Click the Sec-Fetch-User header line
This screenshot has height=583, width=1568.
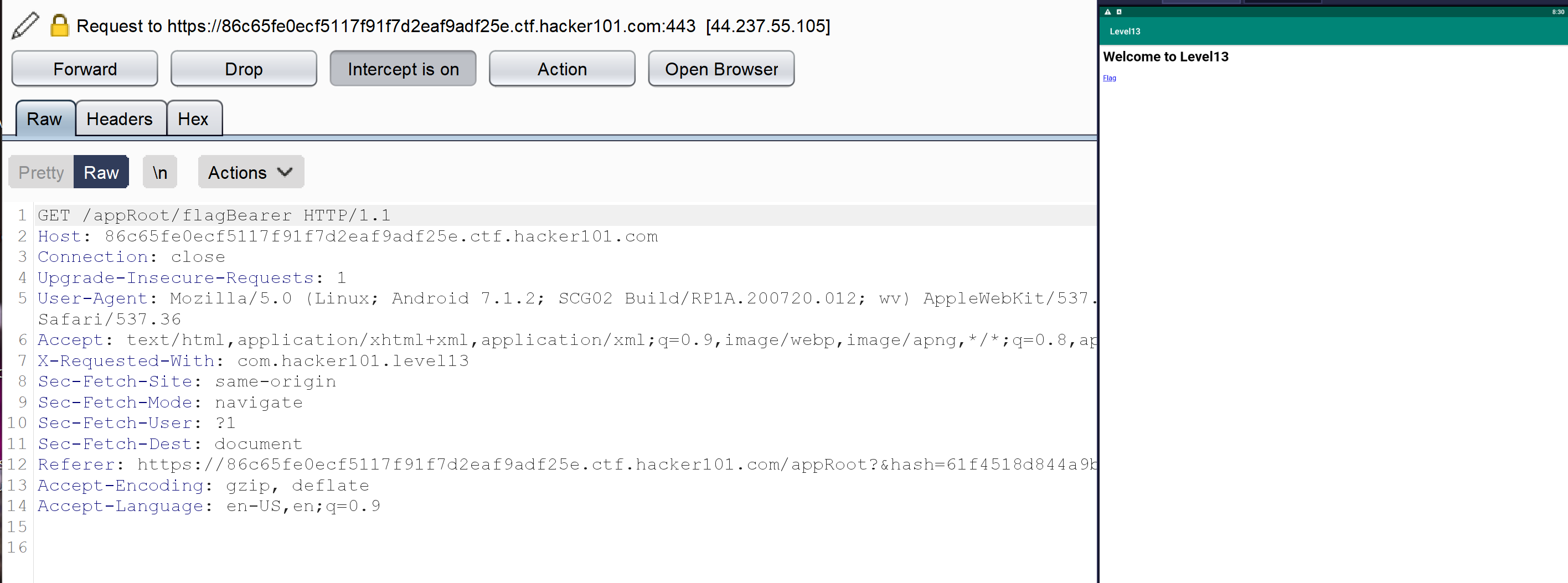[x=136, y=423]
